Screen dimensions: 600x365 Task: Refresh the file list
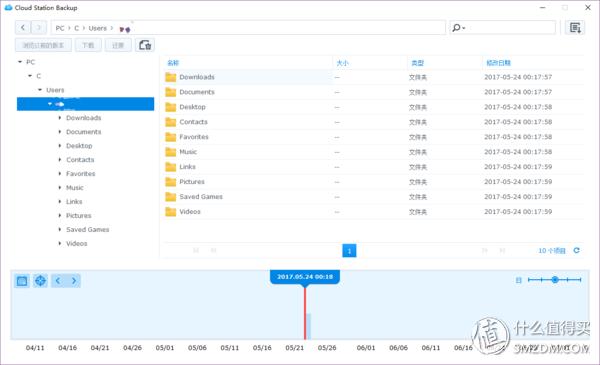click(576, 251)
